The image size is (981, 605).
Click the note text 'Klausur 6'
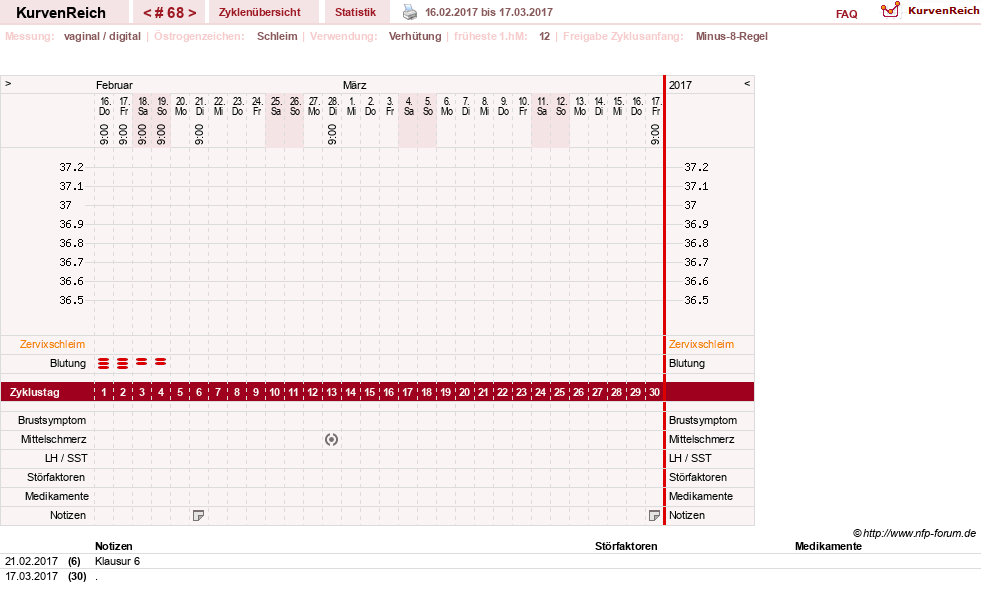117,561
